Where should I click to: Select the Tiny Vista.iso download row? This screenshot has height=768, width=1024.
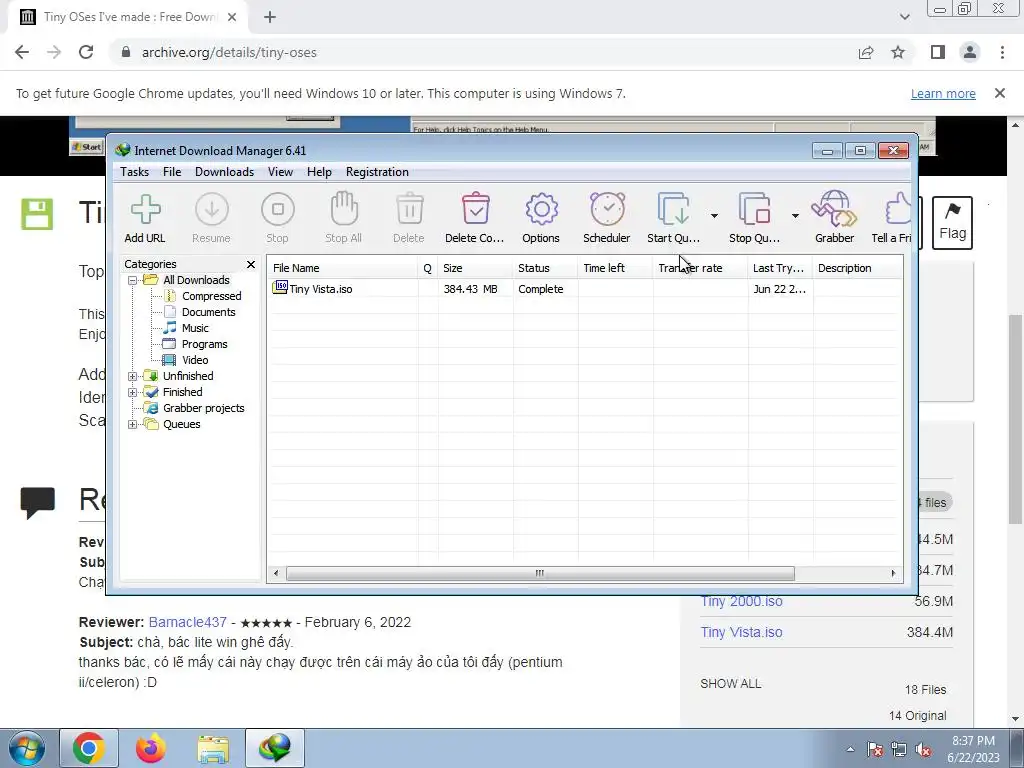584,289
